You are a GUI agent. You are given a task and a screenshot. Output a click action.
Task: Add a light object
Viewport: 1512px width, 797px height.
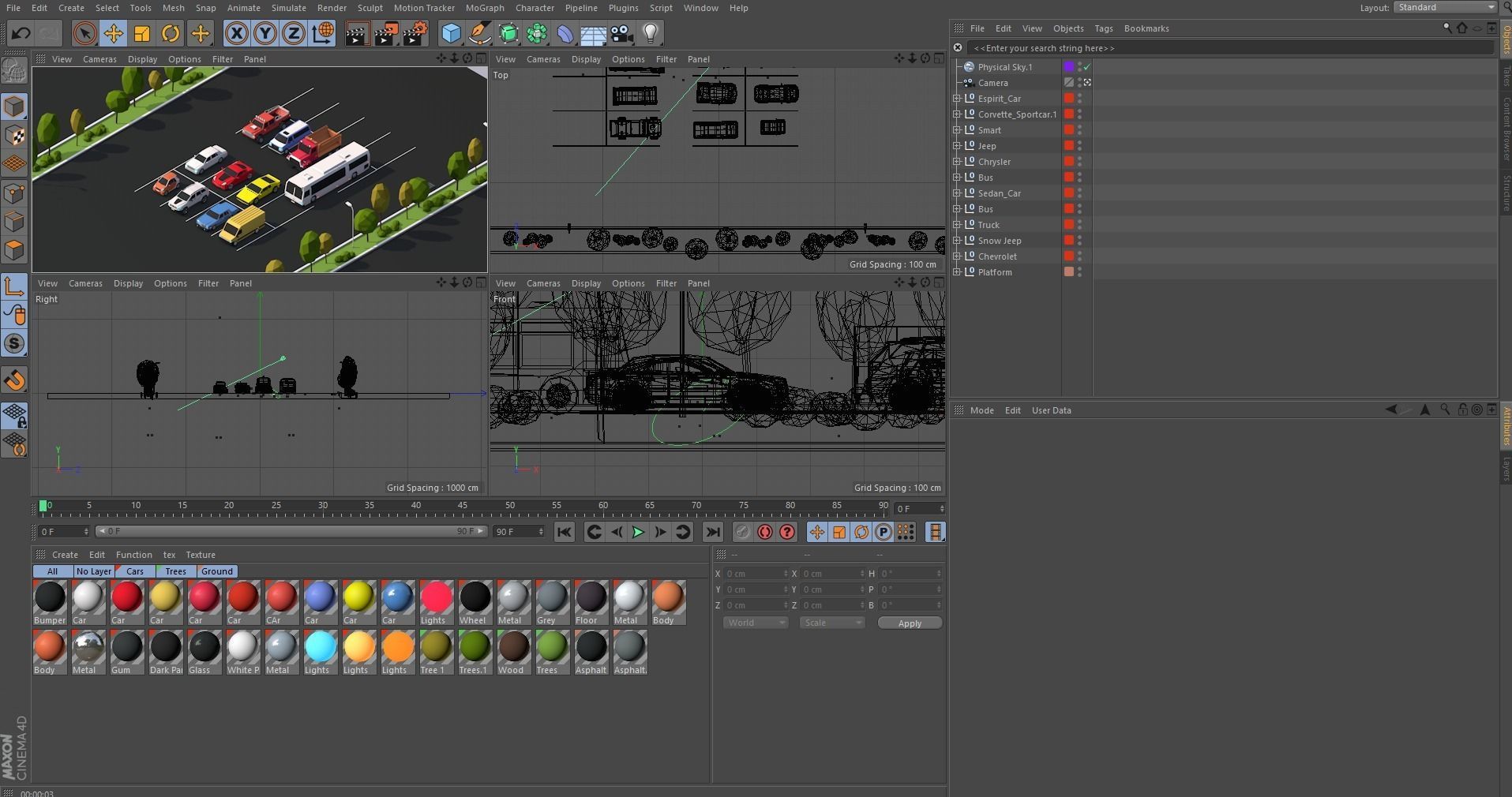651,33
